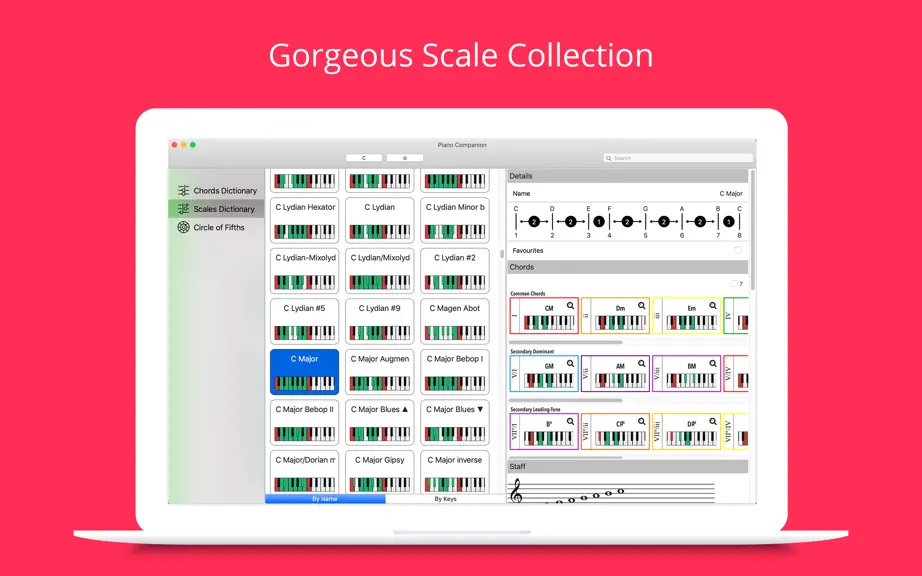The width and height of the screenshot is (922, 576).
Task: Click Common Chords horizontal scrollbar
Action: [x=566, y=342]
